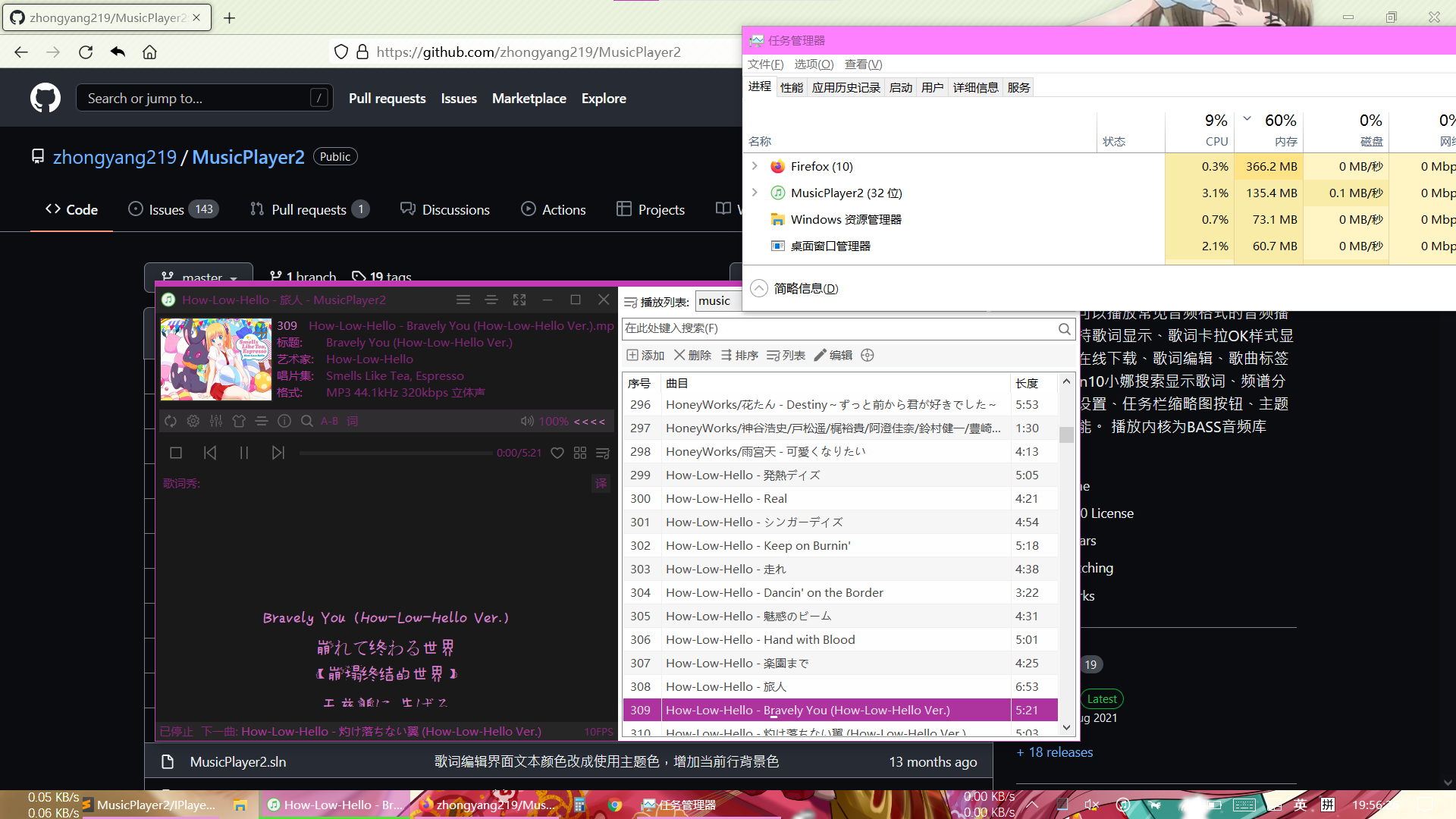Open the 查看(V) menu in Task Manager

click(x=861, y=64)
